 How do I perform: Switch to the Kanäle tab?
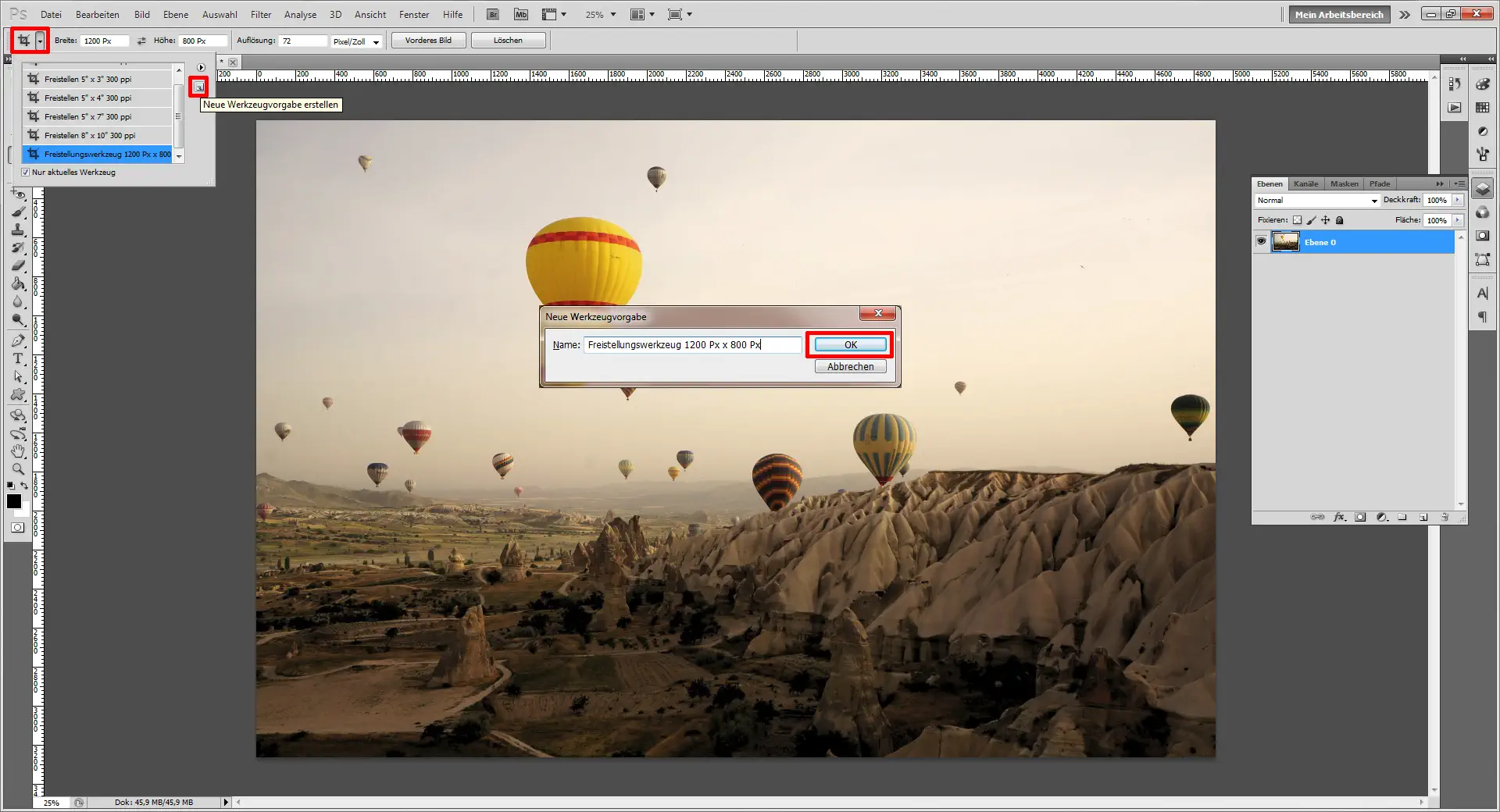(x=1305, y=183)
